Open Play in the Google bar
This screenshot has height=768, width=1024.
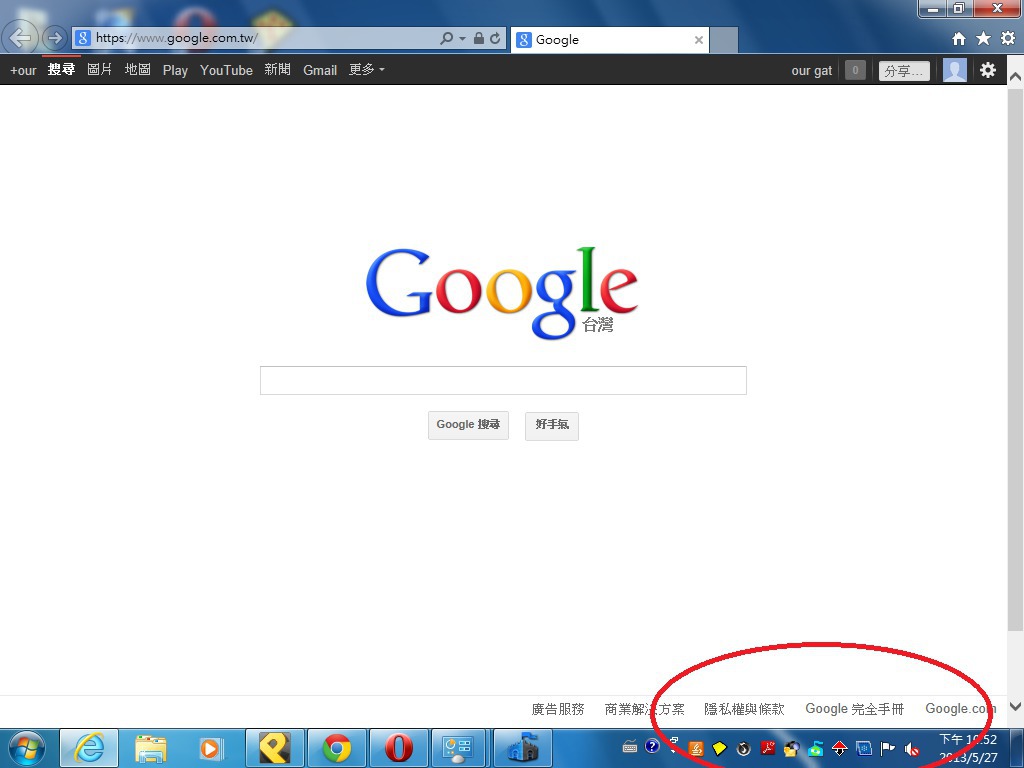point(175,71)
